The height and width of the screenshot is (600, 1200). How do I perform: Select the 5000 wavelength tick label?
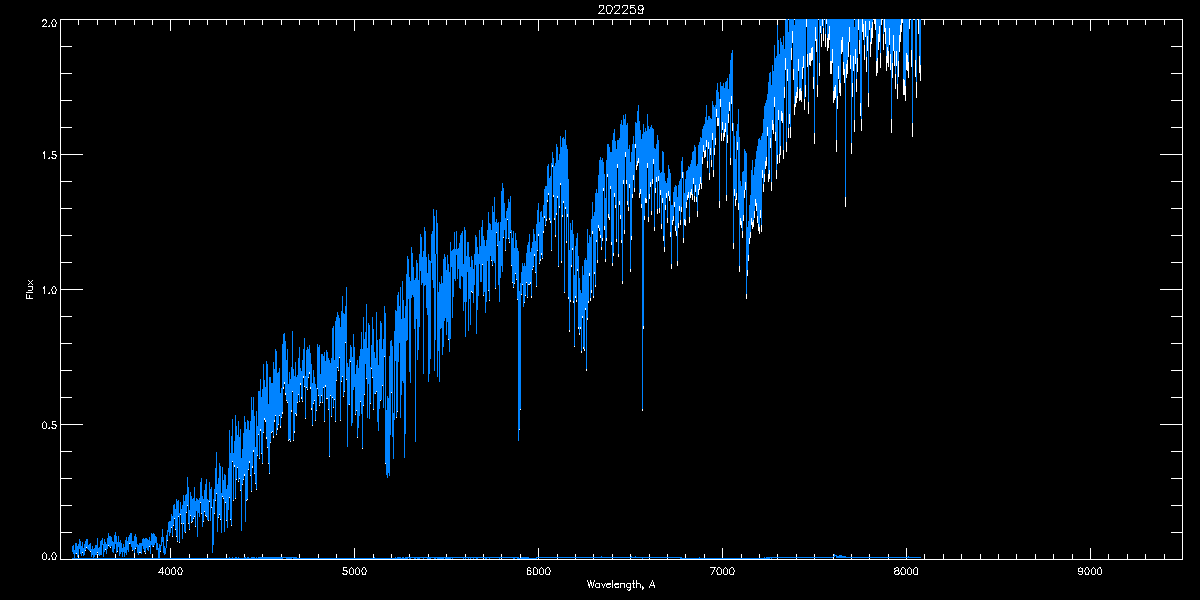point(355,572)
